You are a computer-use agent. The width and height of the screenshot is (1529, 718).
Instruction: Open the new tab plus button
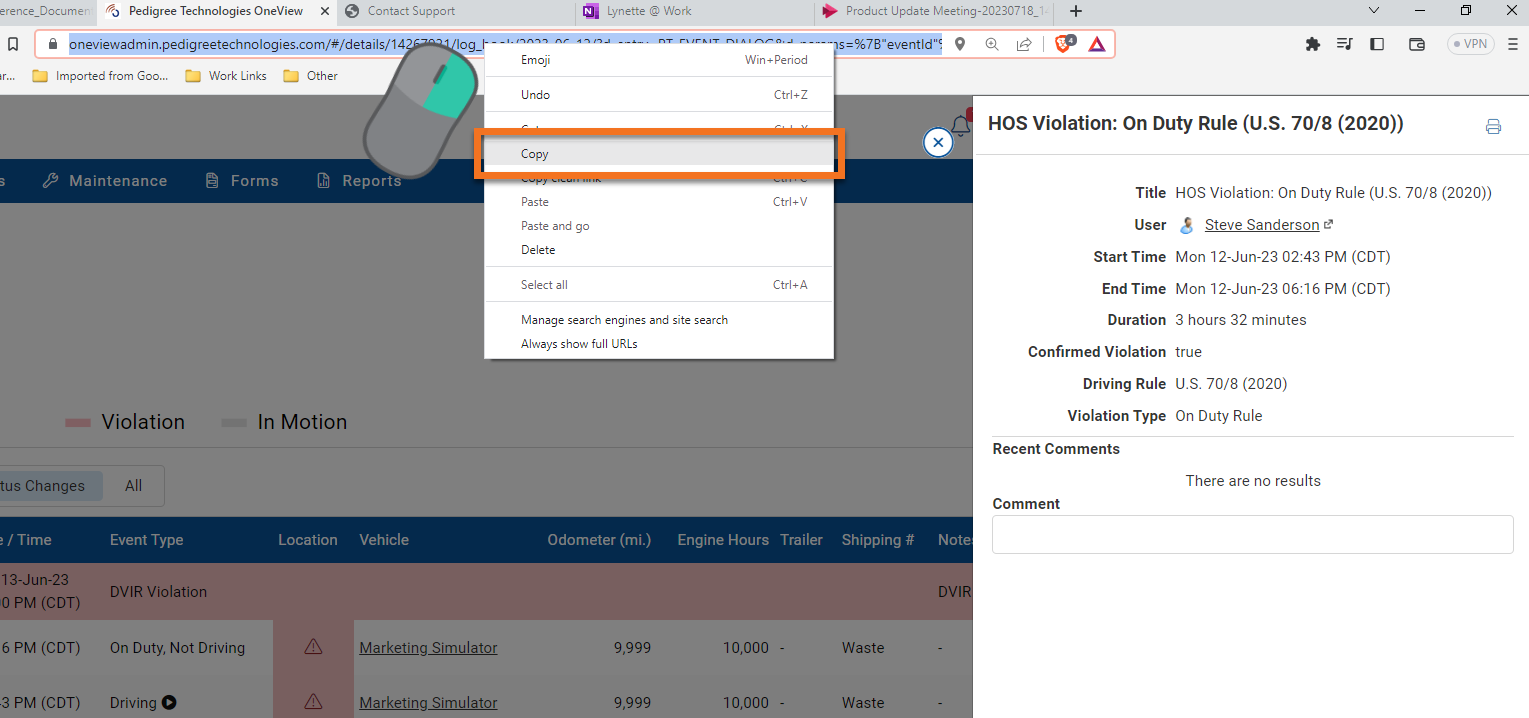pyautogui.click(x=1076, y=11)
